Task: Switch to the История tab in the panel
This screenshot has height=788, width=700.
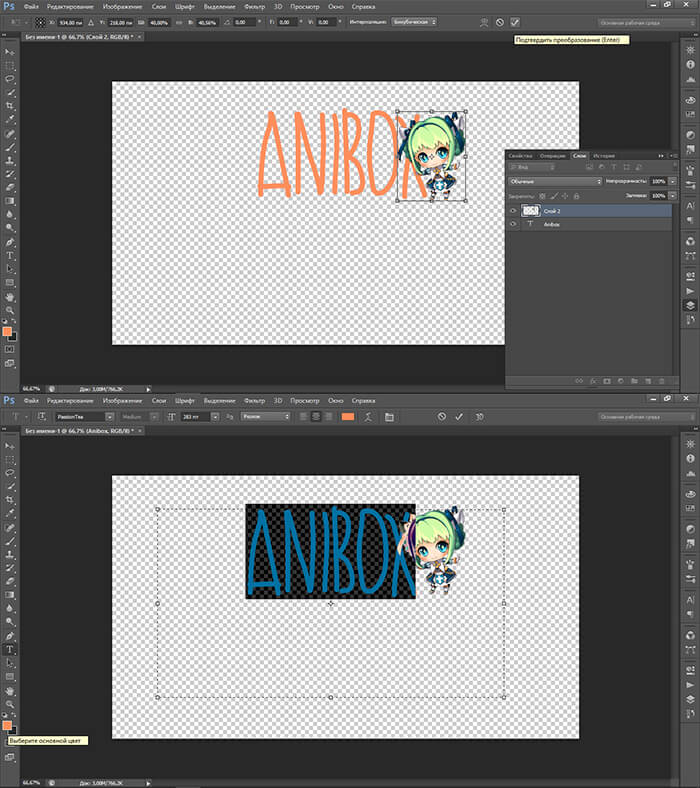Action: [x=604, y=156]
